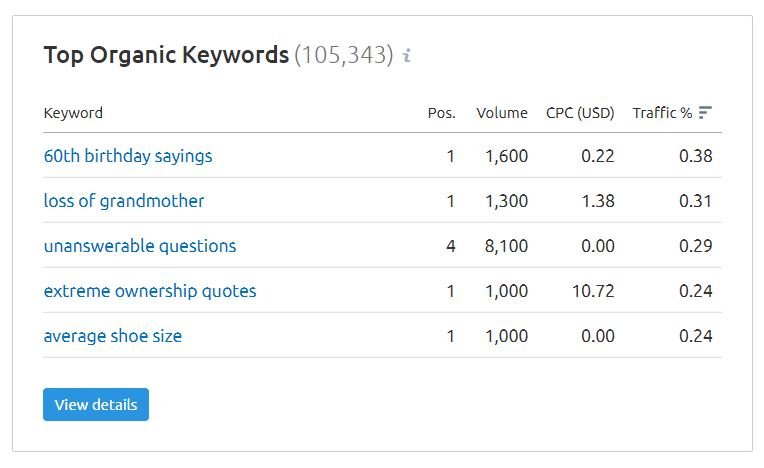The width and height of the screenshot is (764, 468).
Task: Click the Keyword column header
Action: click(x=73, y=113)
